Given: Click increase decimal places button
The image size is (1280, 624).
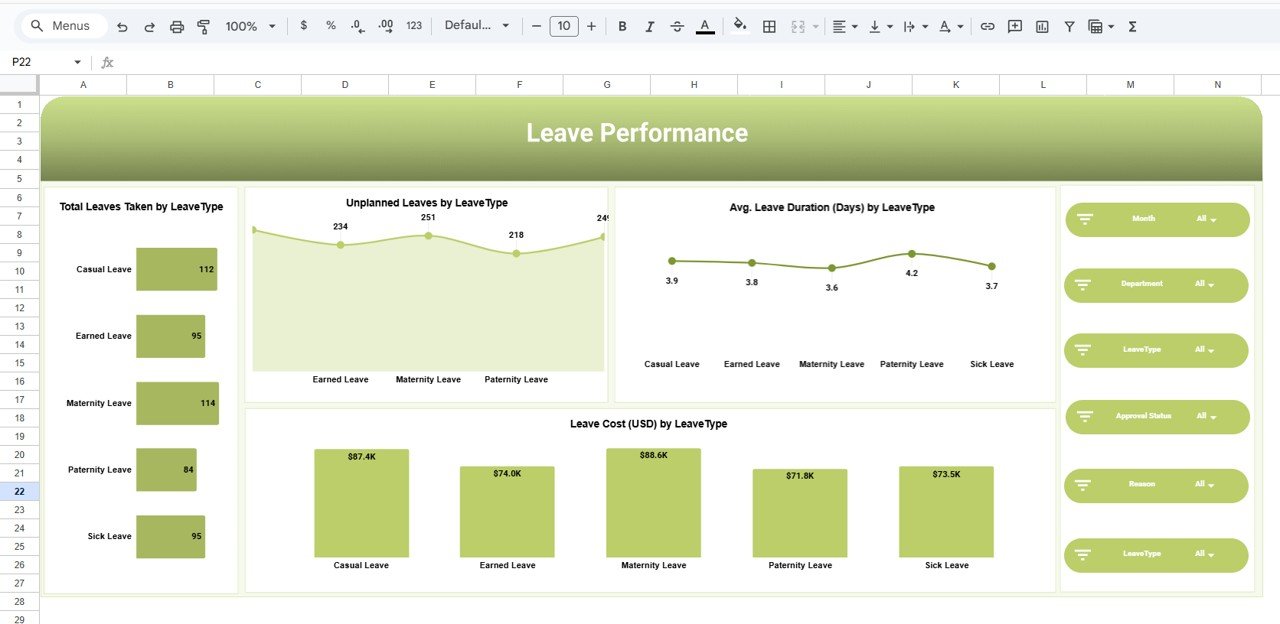Looking at the screenshot, I should coord(385,25).
